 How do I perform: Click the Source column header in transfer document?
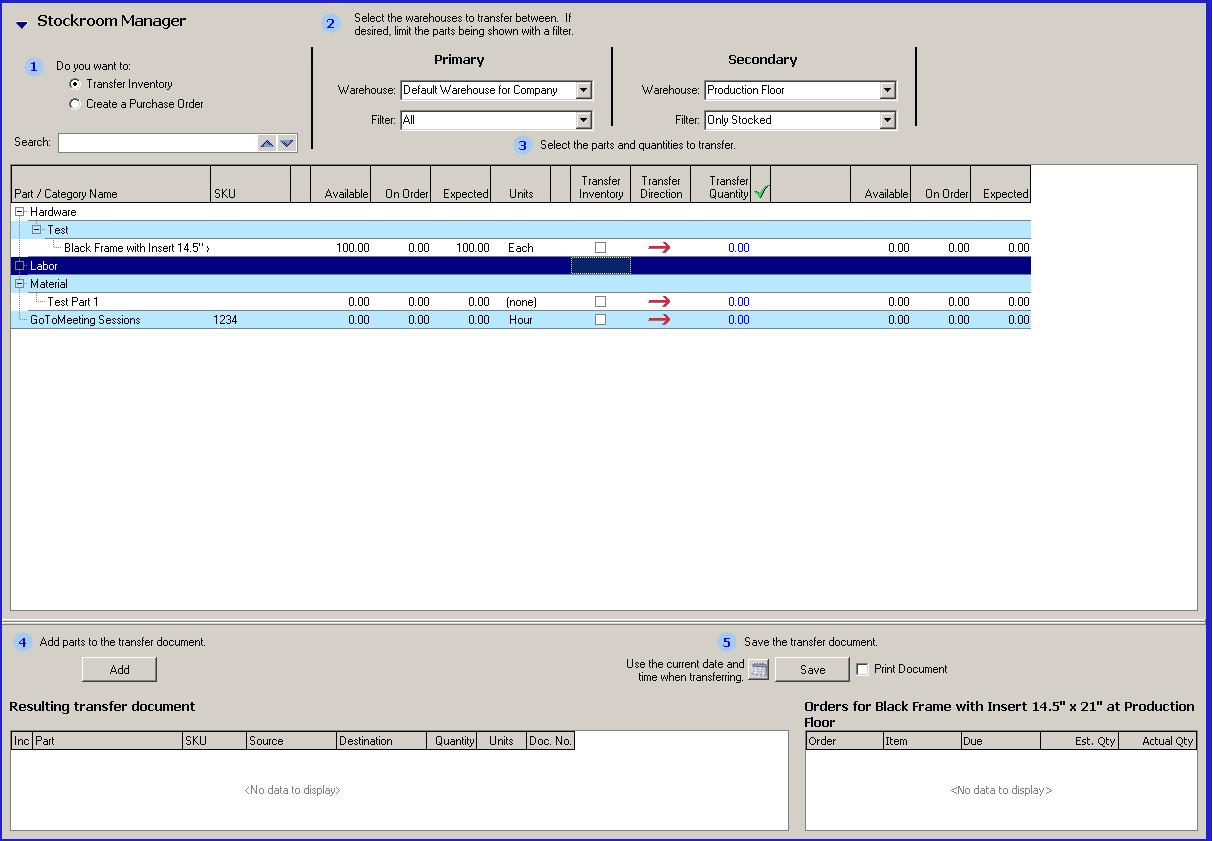[x=291, y=741]
